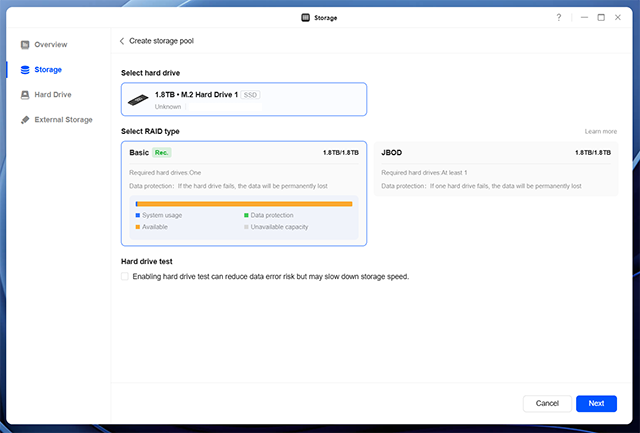Screen dimensions: 640x433
Task: Click the Next button
Action: point(595,403)
